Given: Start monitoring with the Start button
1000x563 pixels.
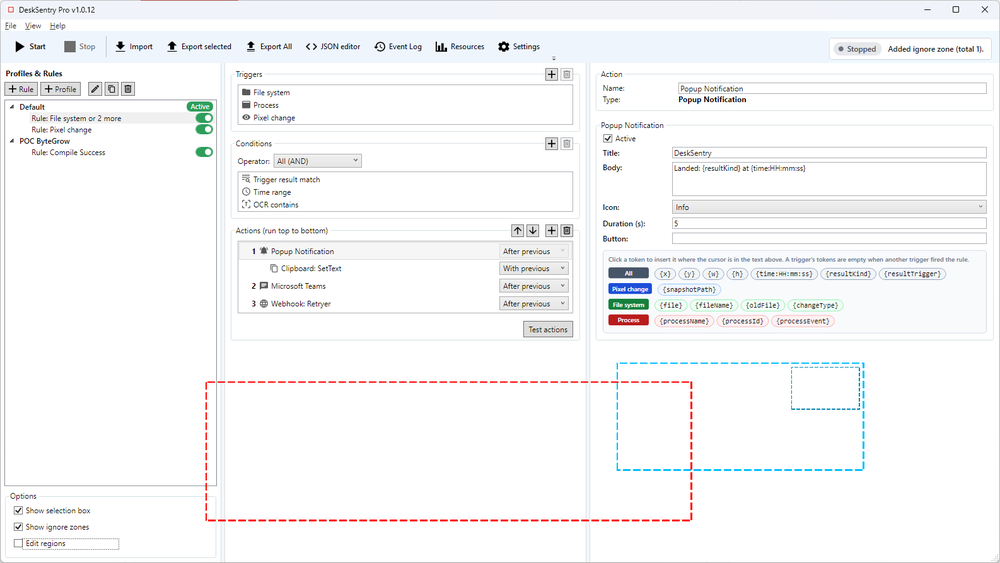Looking at the screenshot, I should [30, 47].
